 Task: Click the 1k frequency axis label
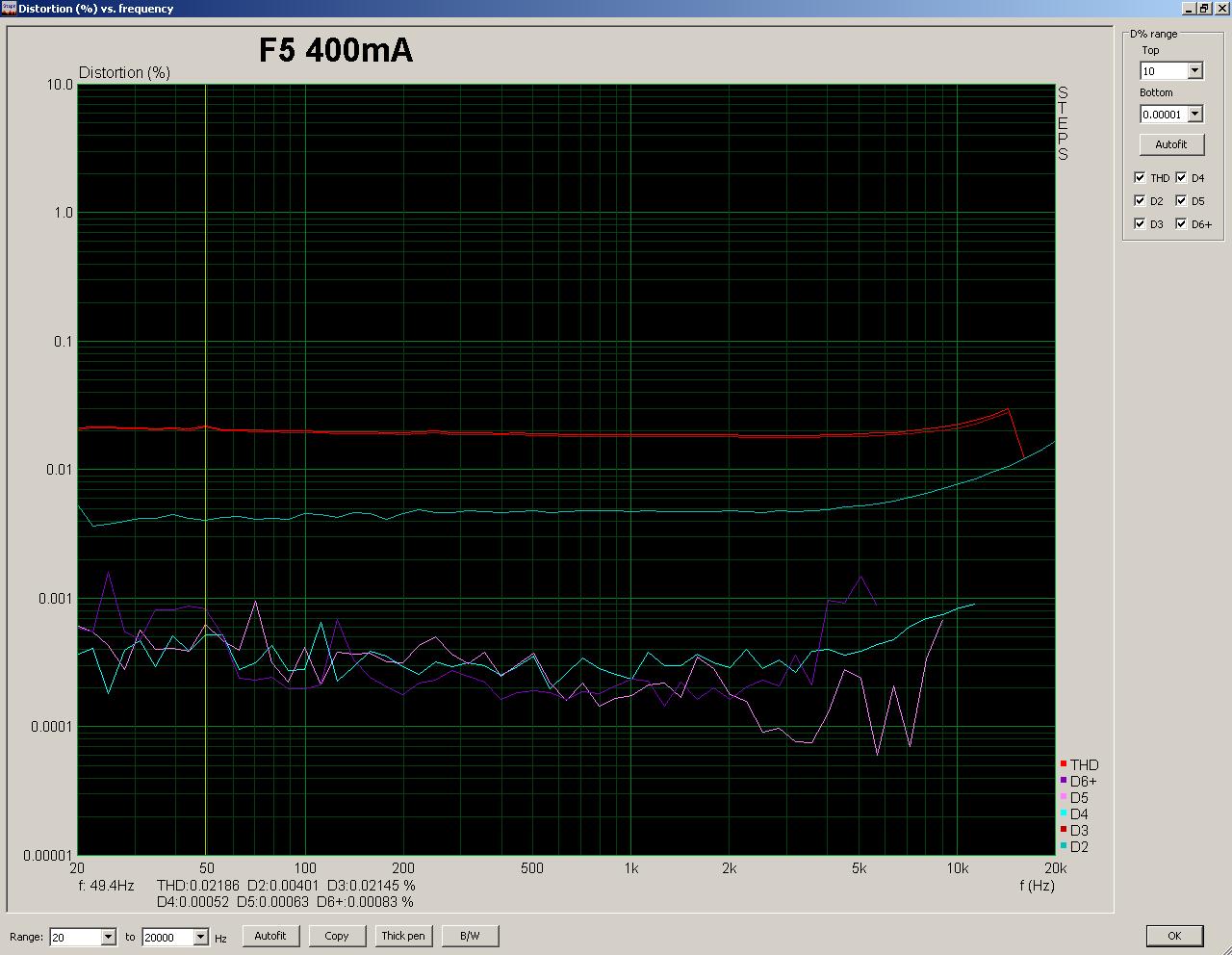point(630,868)
